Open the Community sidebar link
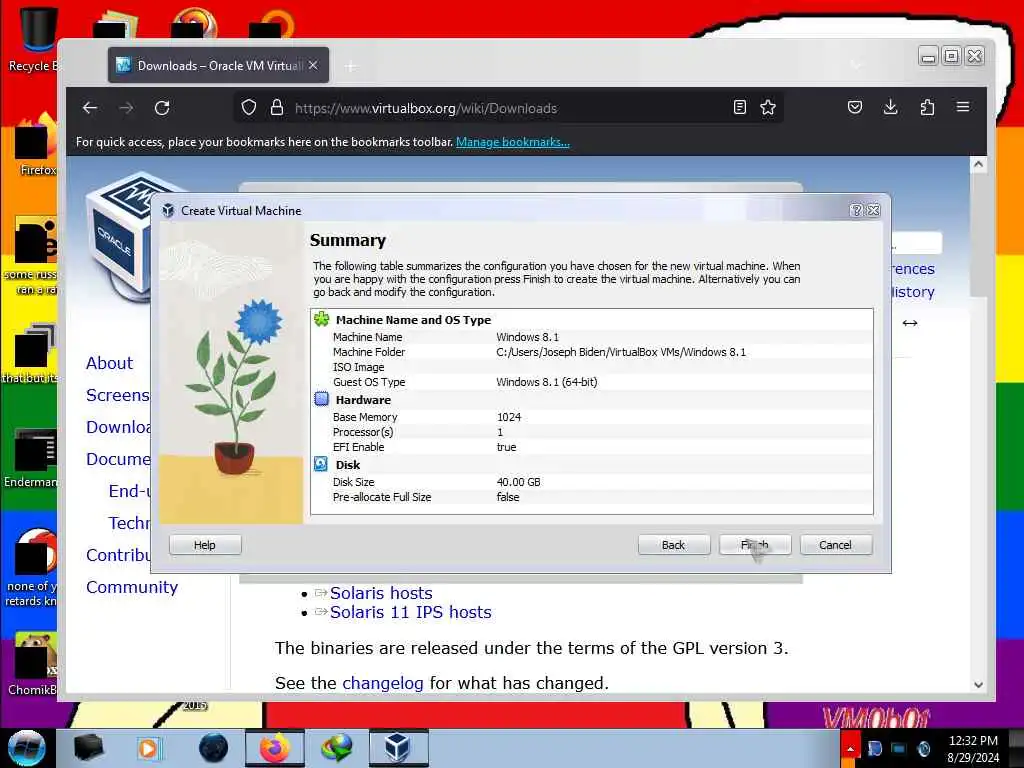 [x=132, y=587]
